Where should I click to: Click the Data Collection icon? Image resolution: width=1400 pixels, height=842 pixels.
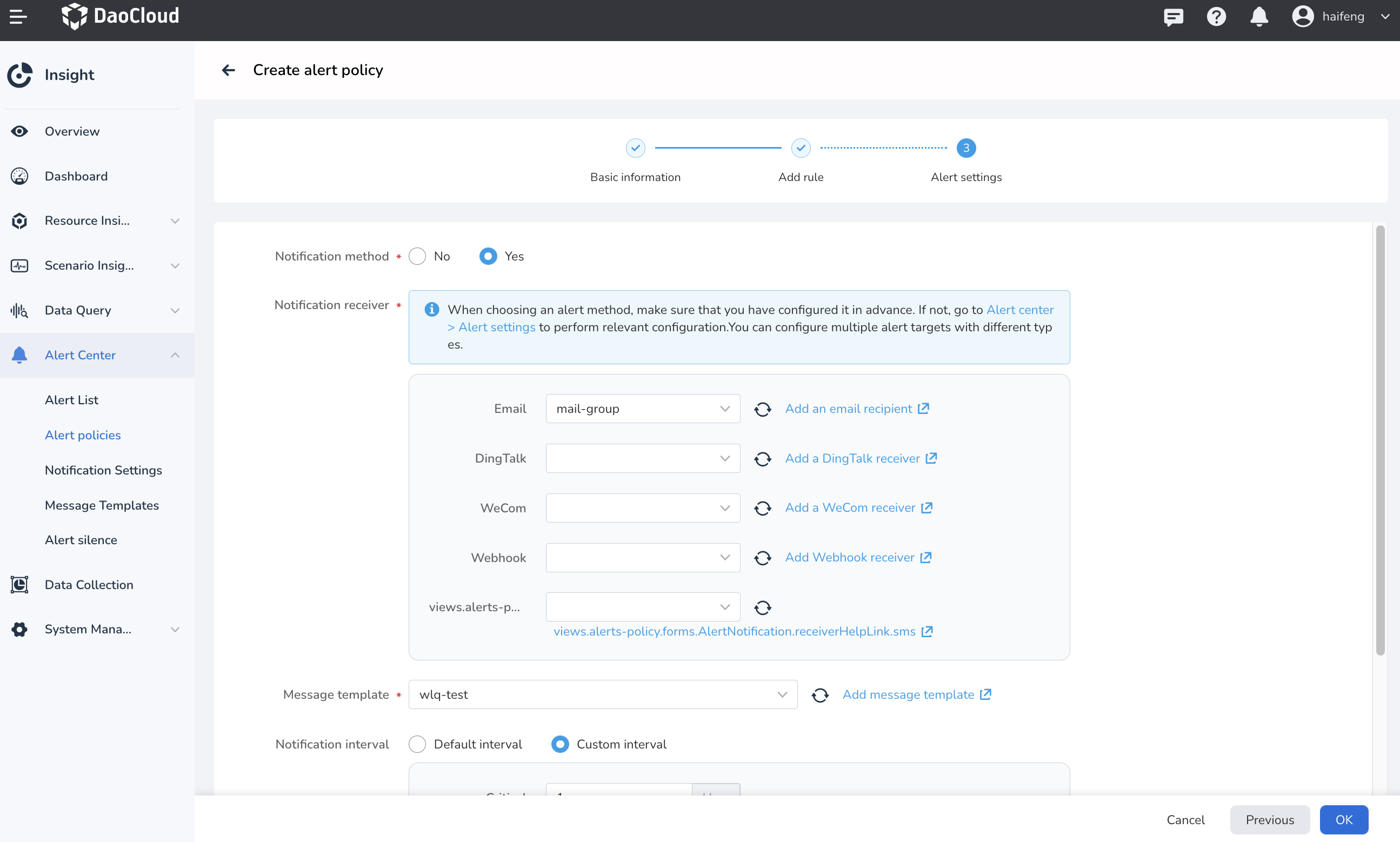(19, 584)
